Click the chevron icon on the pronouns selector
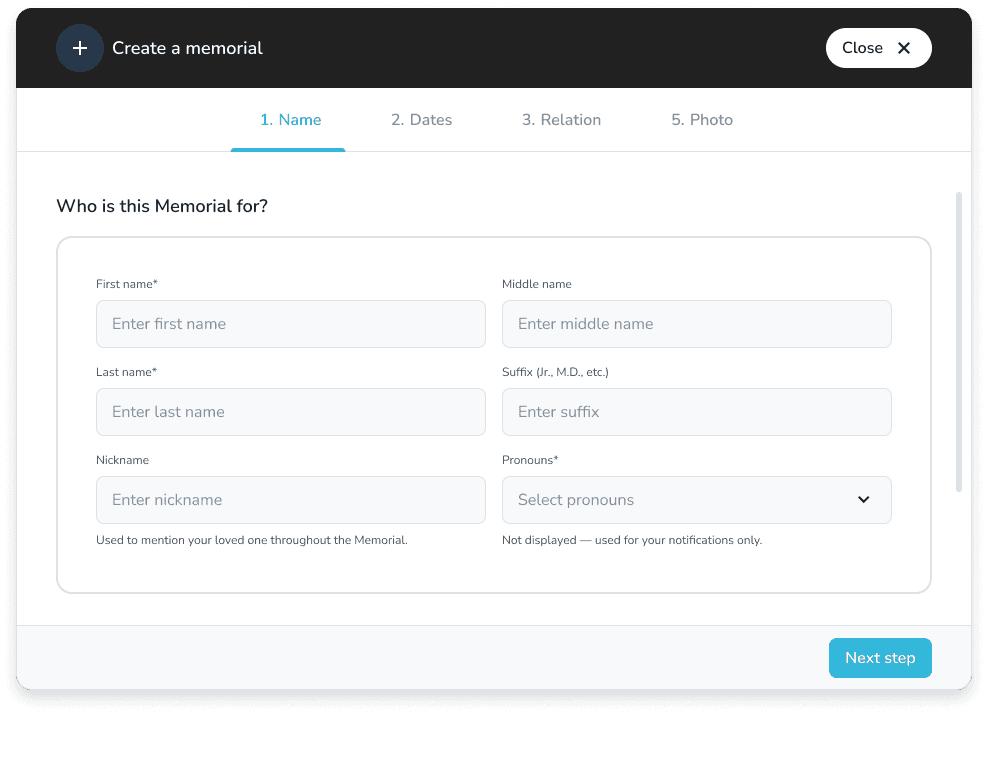Viewport: 988px width, 762px height. pyautogui.click(x=863, y=499)
